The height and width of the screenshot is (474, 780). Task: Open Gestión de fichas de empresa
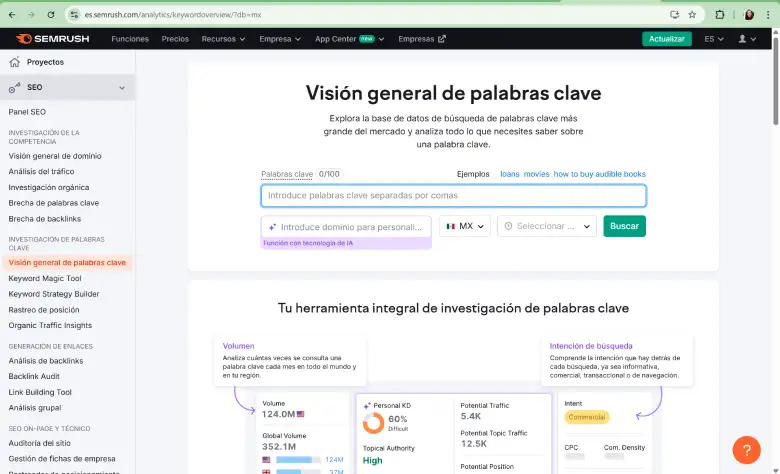[x=62, y=459]
